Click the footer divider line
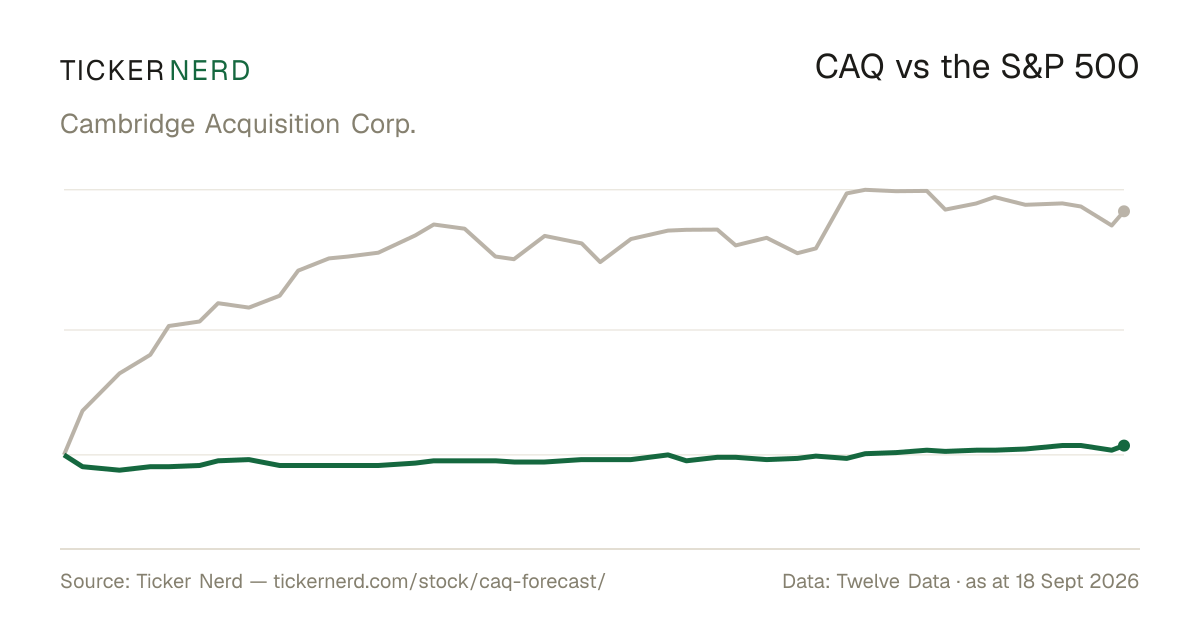 600,548
